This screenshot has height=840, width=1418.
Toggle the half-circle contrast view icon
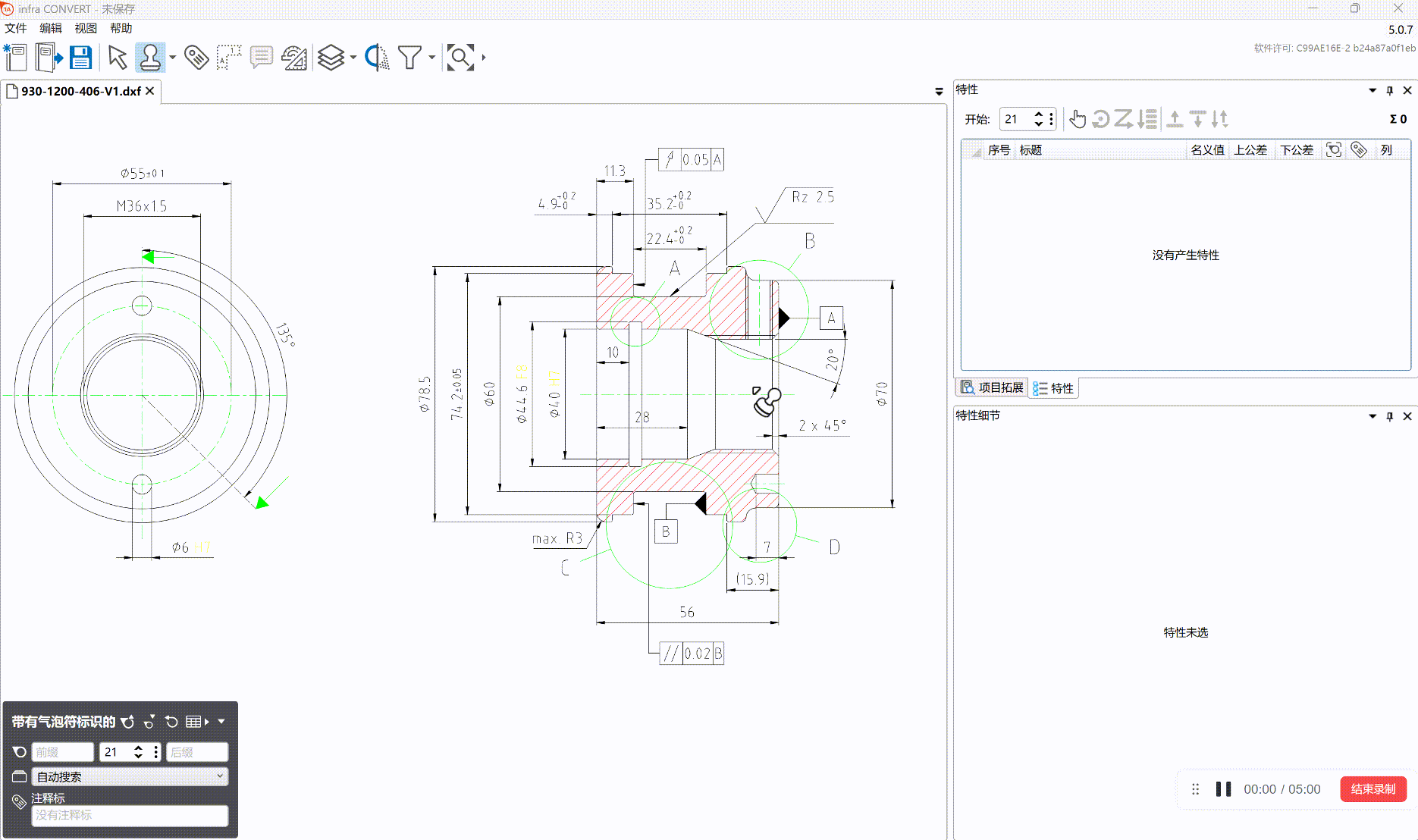tap(377, 58)
